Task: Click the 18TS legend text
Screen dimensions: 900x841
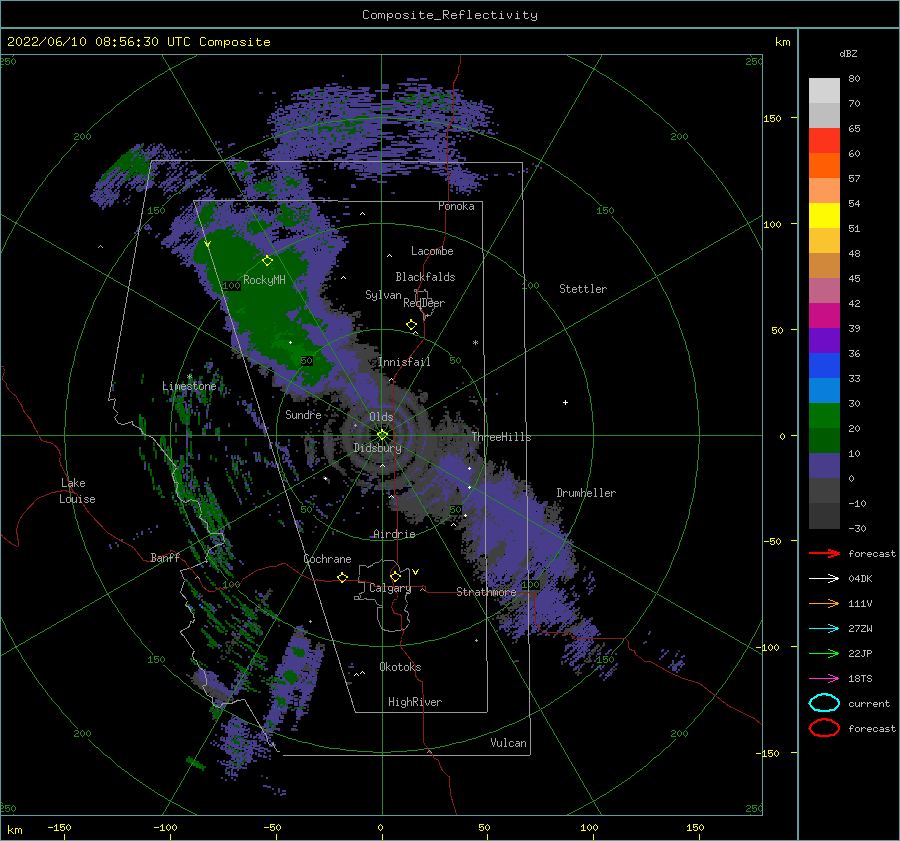Action: pyautogui.click(x=860, y=678)
